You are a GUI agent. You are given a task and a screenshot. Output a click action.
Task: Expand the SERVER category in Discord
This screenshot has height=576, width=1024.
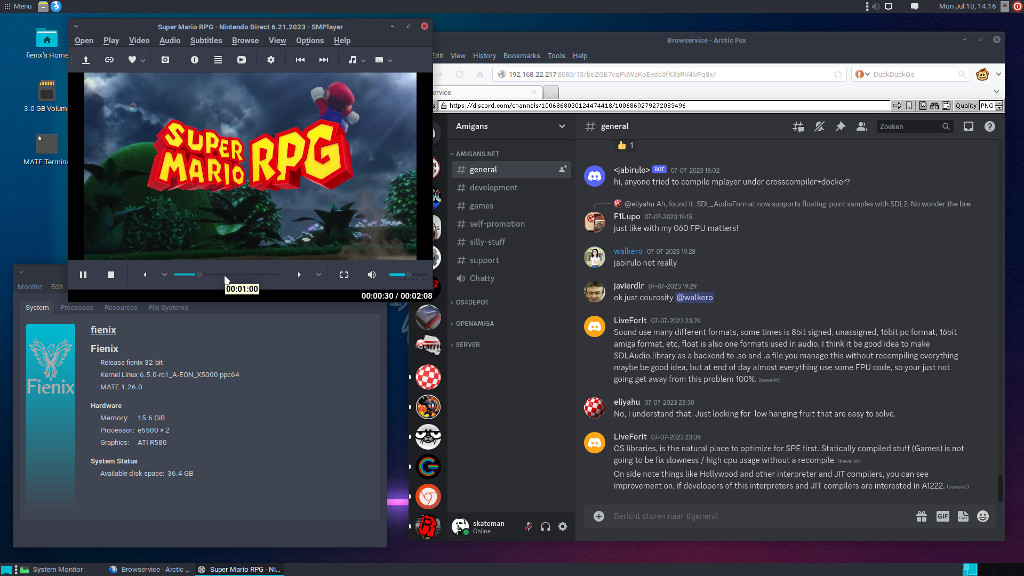[468, 344]
